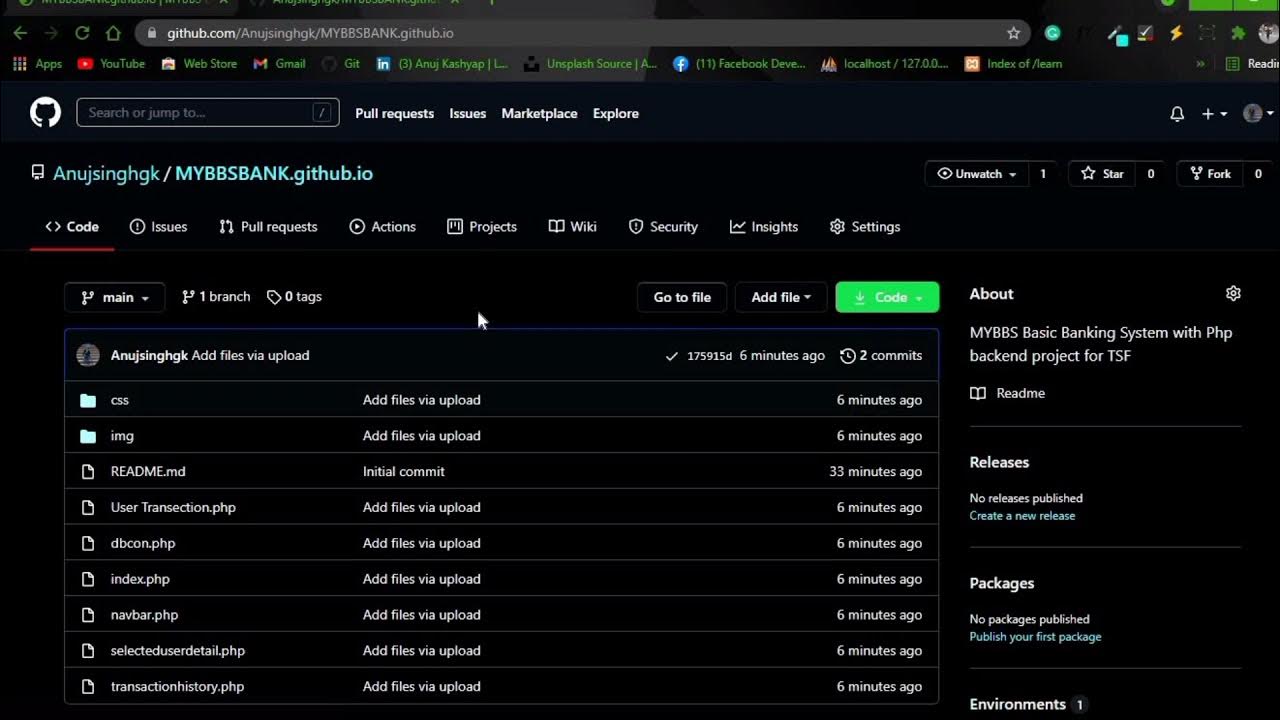
Task: Star this repository
Action: [x=1102, y=174]
